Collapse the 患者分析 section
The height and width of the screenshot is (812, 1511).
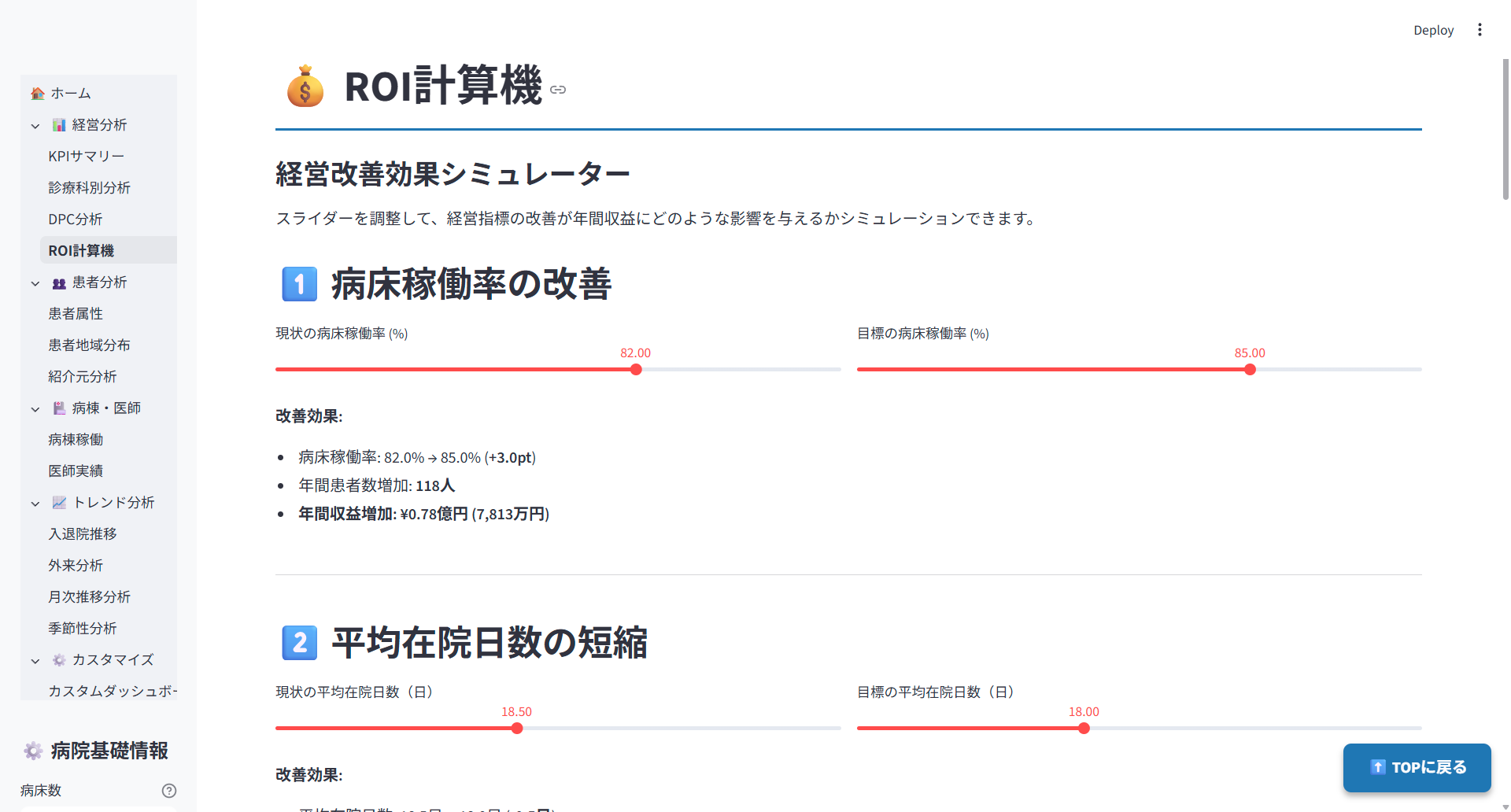35,283
